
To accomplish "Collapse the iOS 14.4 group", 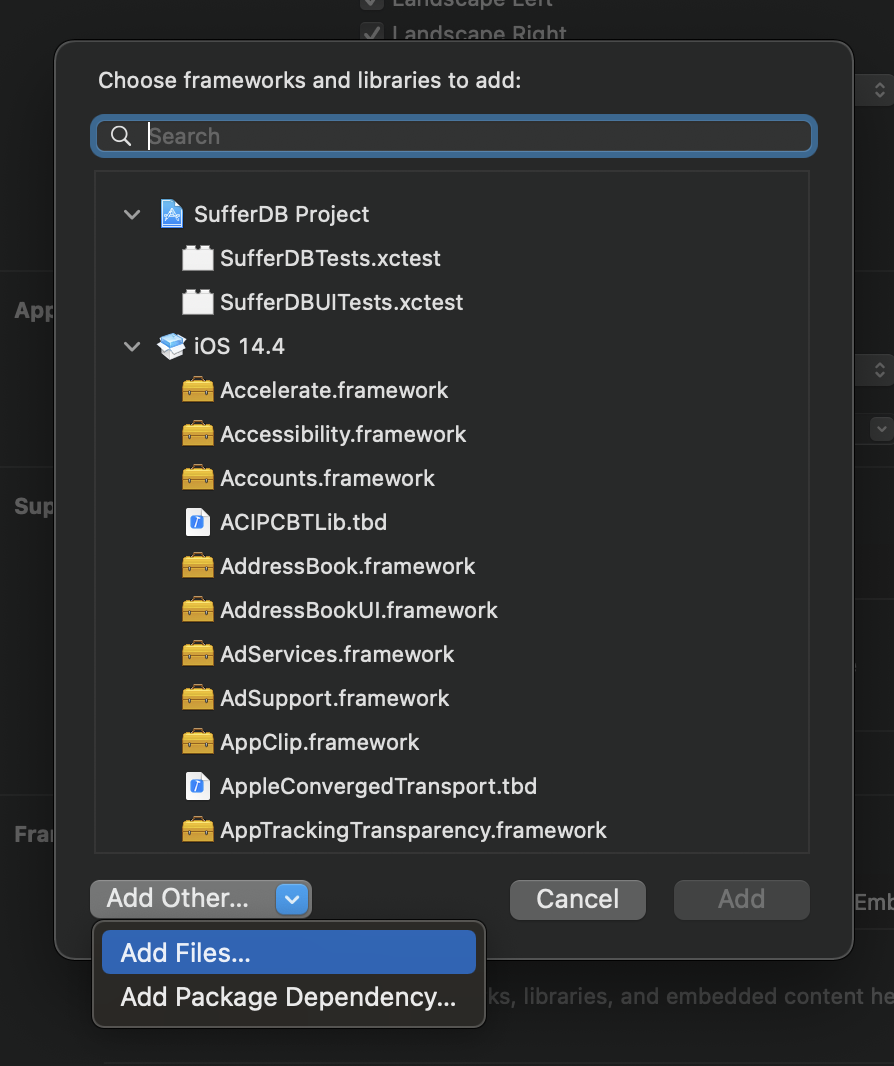I will tap(132, 347).
